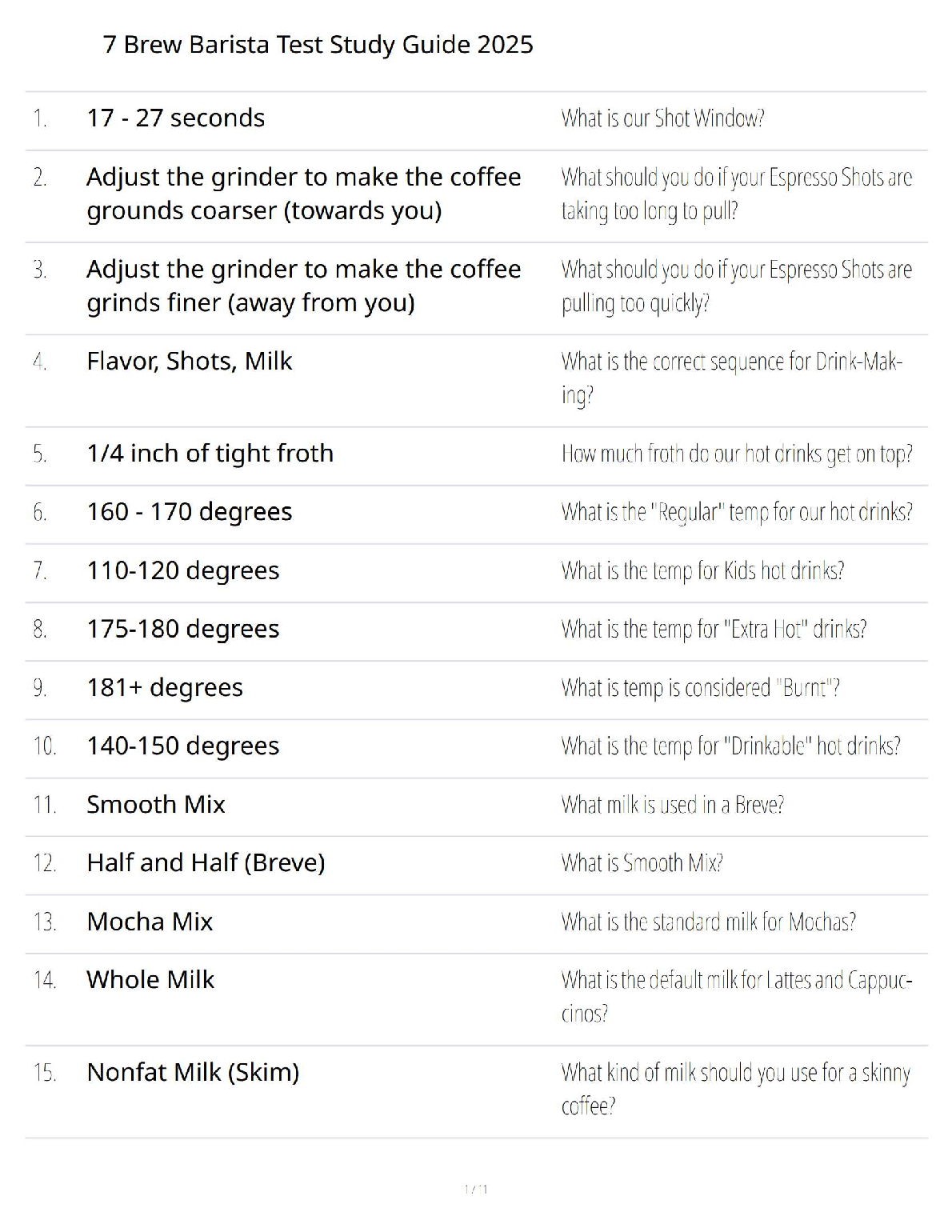Click the Kids hot drinks temp question
Screen dimensions: 952x1232
702,571
